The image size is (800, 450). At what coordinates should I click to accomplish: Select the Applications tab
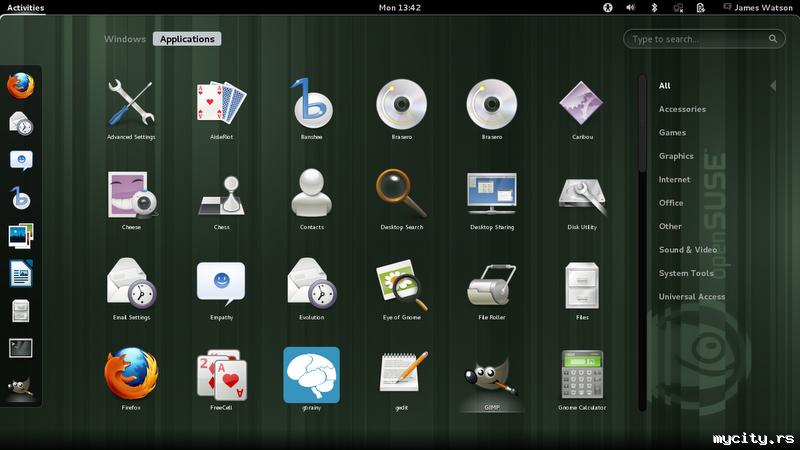point(187,39)
